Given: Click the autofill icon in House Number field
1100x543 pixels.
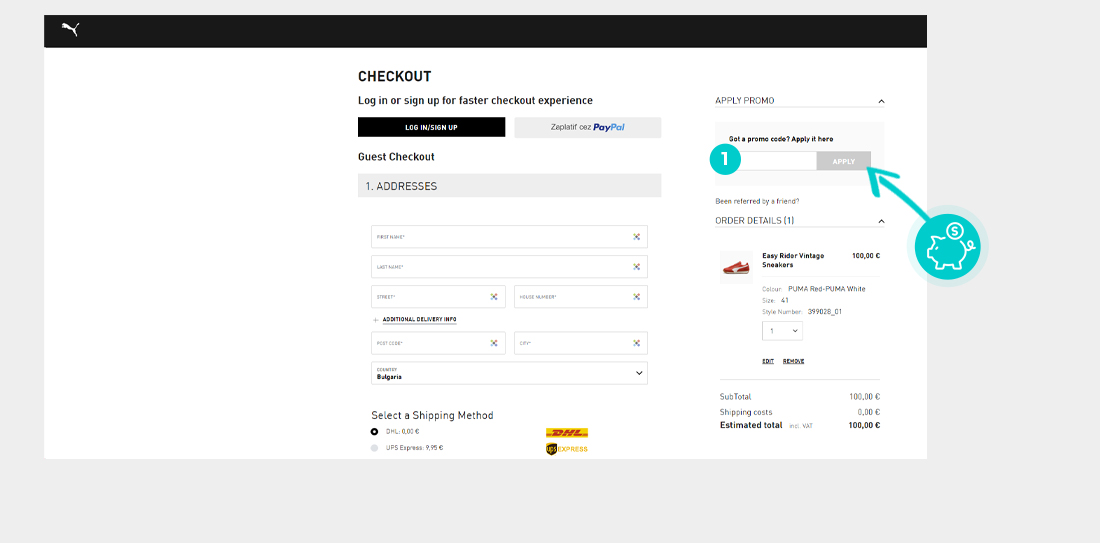Looking at the screenshot, I should pos(636,297).
